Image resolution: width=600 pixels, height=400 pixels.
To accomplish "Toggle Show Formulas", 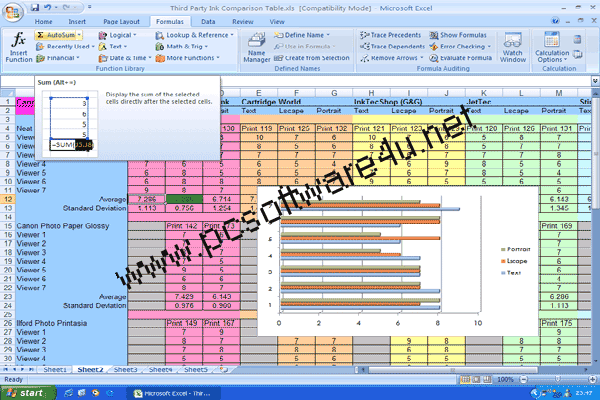I will coord(458,35).
